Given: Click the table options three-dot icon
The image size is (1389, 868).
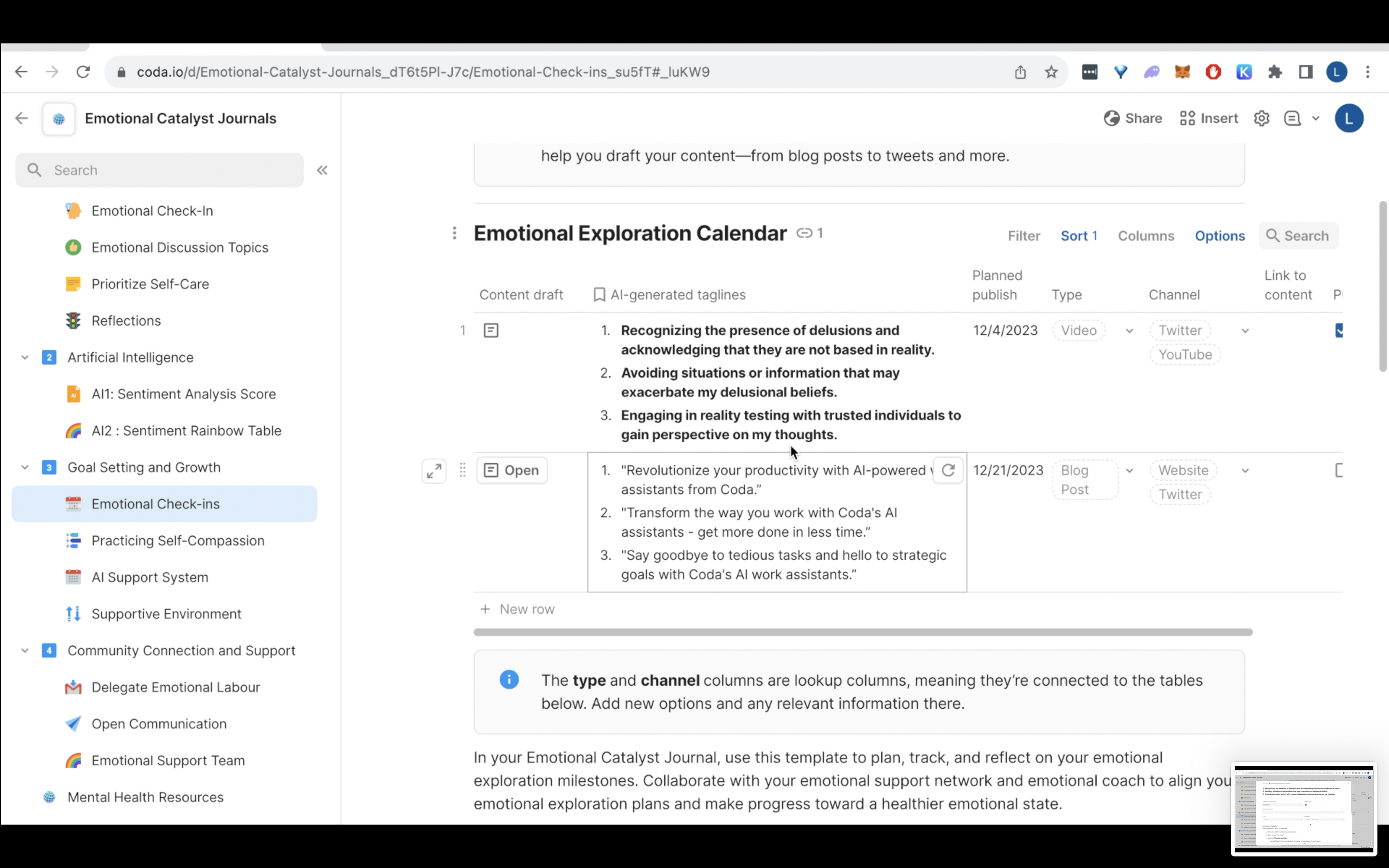Looking at the screenshot, I should 454,233.
